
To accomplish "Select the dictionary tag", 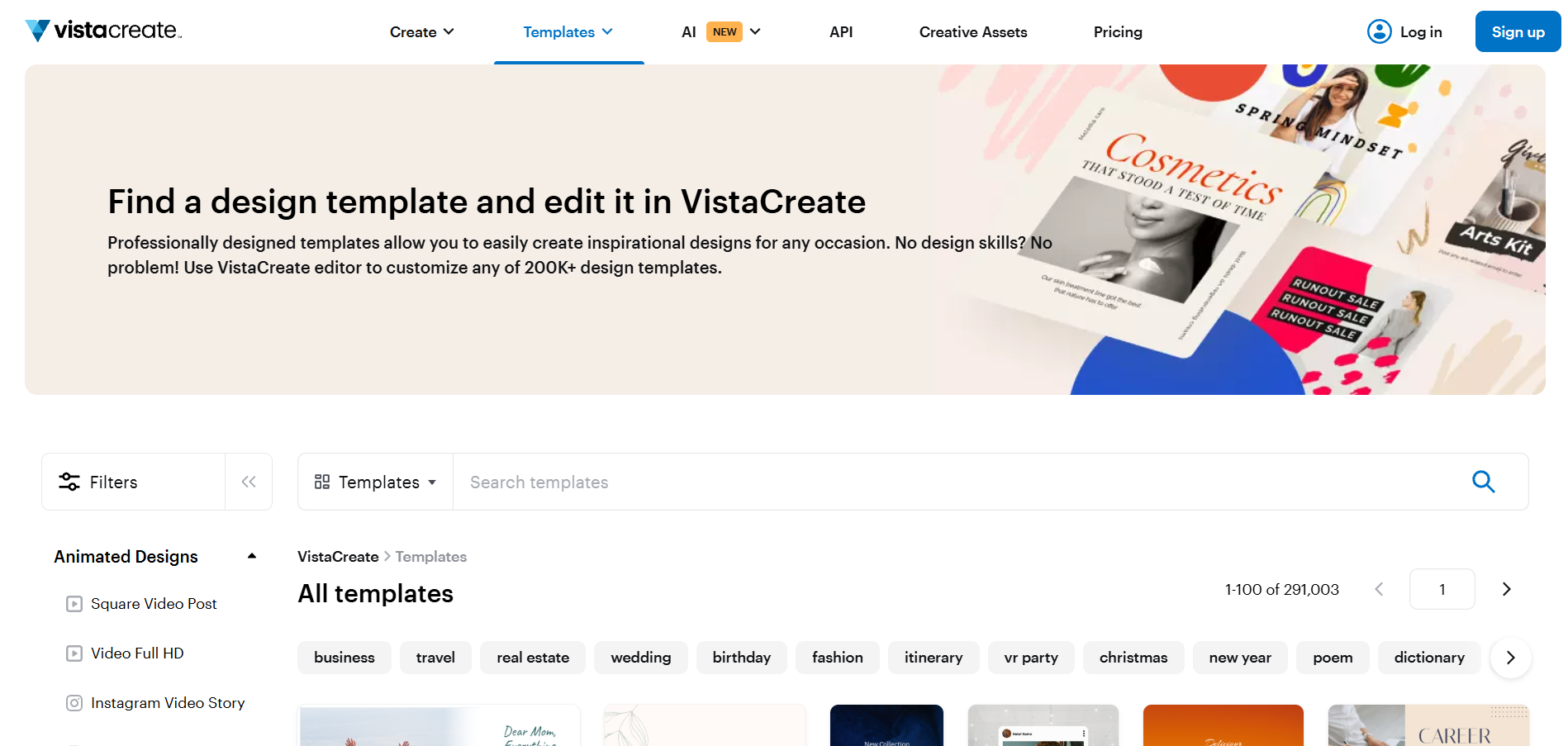I will point(1429,658).
